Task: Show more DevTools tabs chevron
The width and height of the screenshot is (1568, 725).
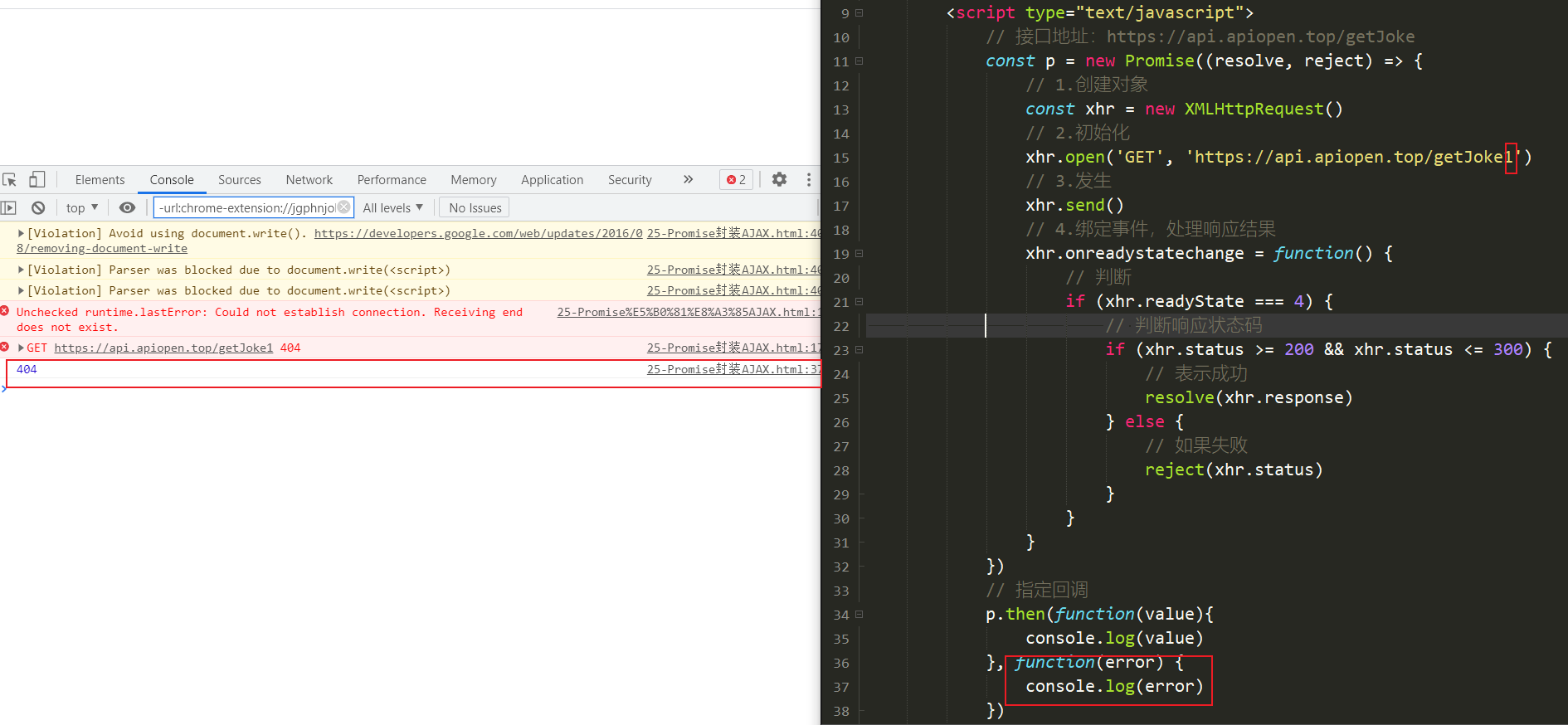Action: (688, 179)
